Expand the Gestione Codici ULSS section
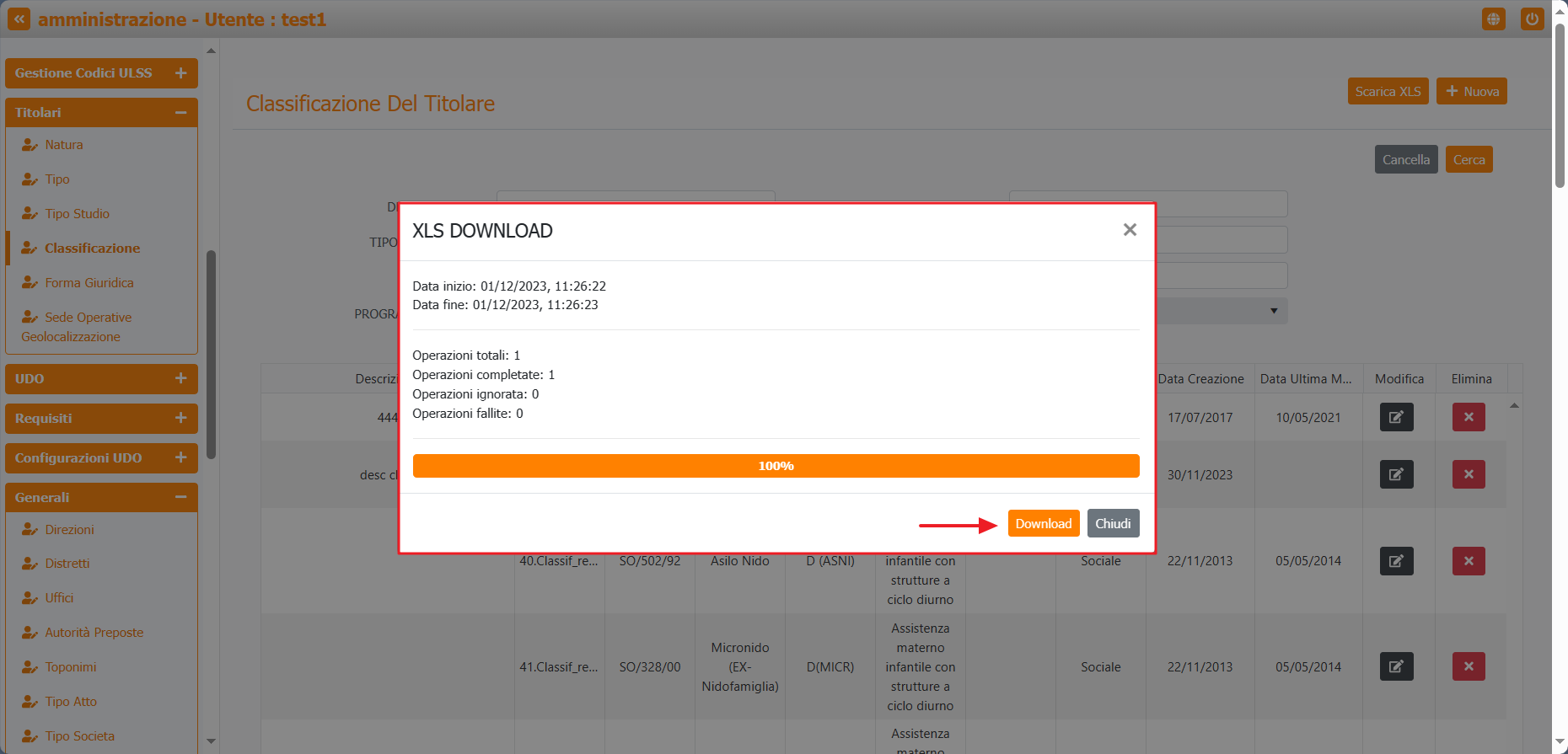Image resolution: width=1568 pixels, height=754 pixels. click(x=180, y=73)
